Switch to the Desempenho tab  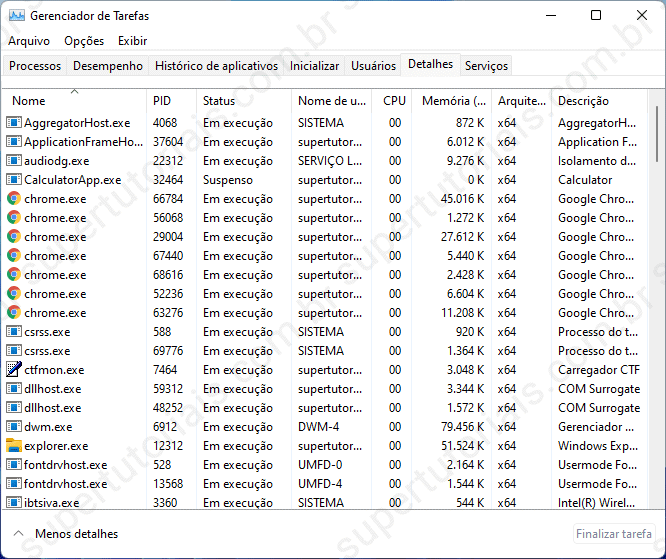(108, 66)
